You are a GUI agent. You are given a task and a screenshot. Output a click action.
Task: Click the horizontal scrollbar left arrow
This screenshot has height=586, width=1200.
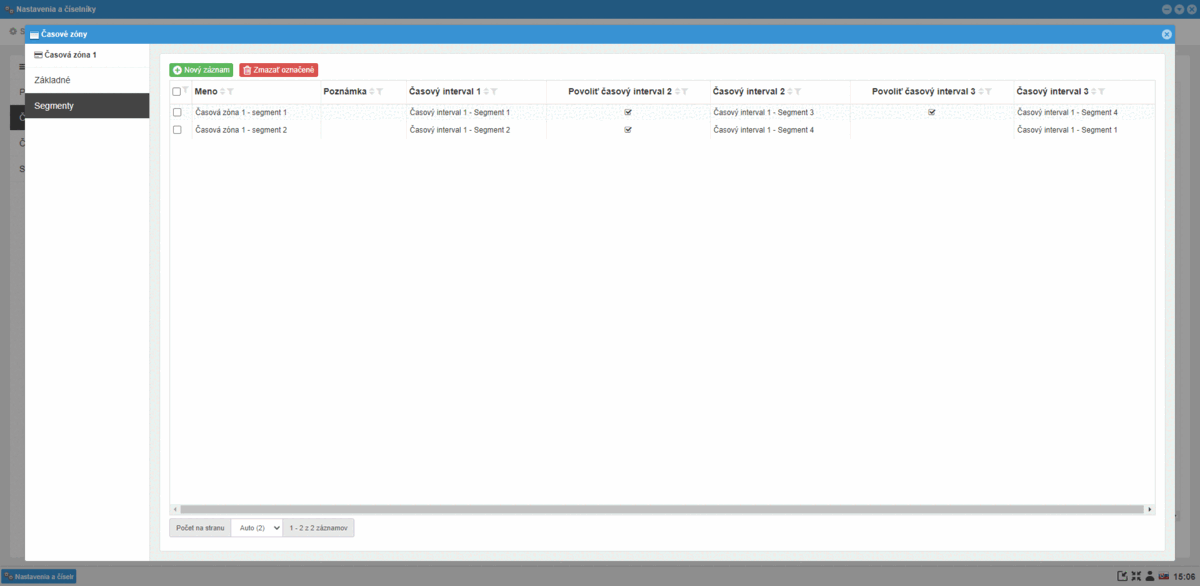[174, 510]
